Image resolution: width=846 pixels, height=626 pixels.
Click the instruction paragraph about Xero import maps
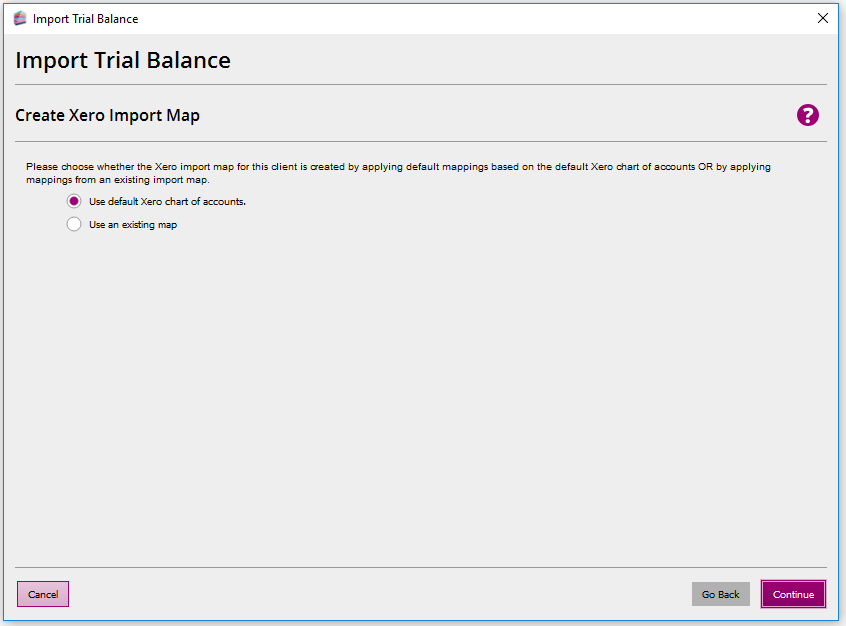[398, 173]
